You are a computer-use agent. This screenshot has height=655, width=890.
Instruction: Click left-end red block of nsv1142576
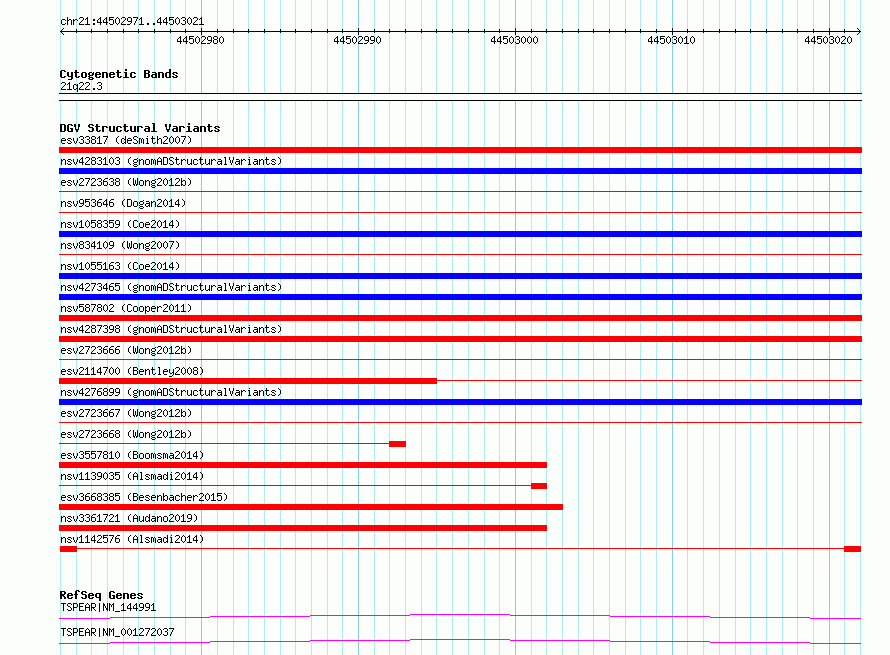68,549
